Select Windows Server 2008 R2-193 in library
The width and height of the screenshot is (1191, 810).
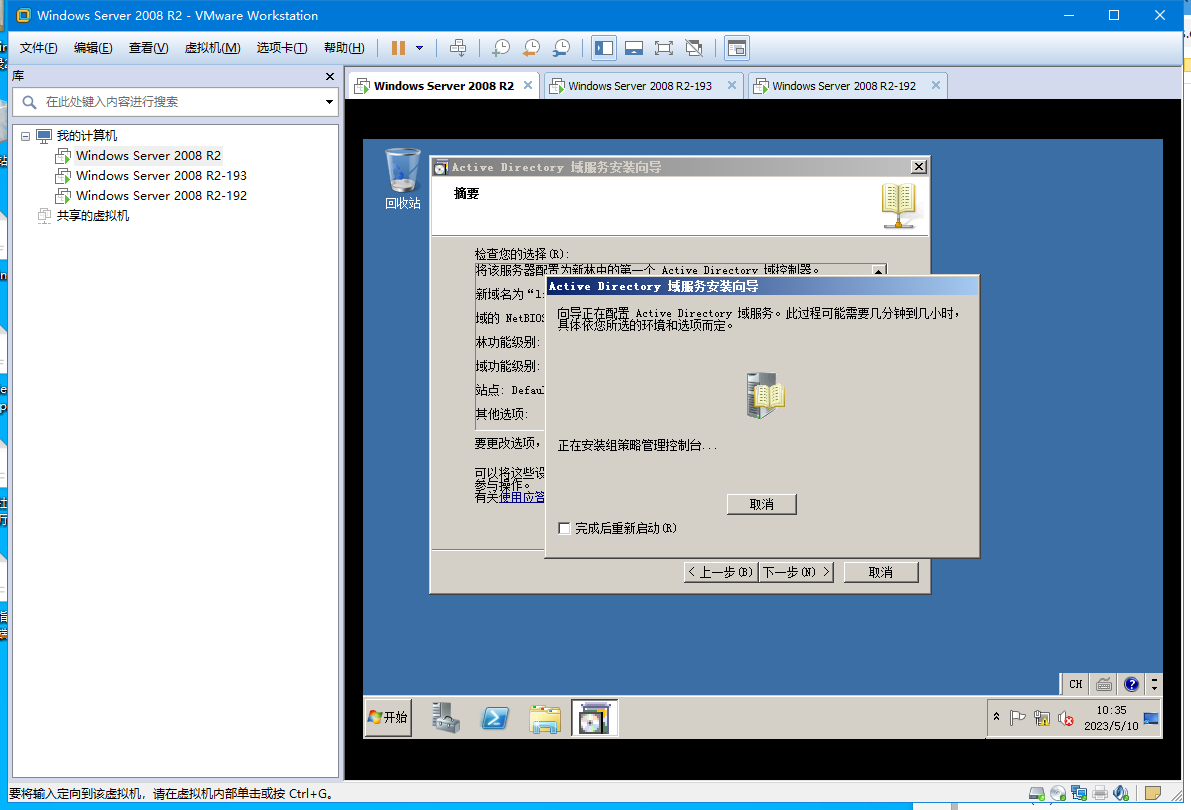[161, 176]
